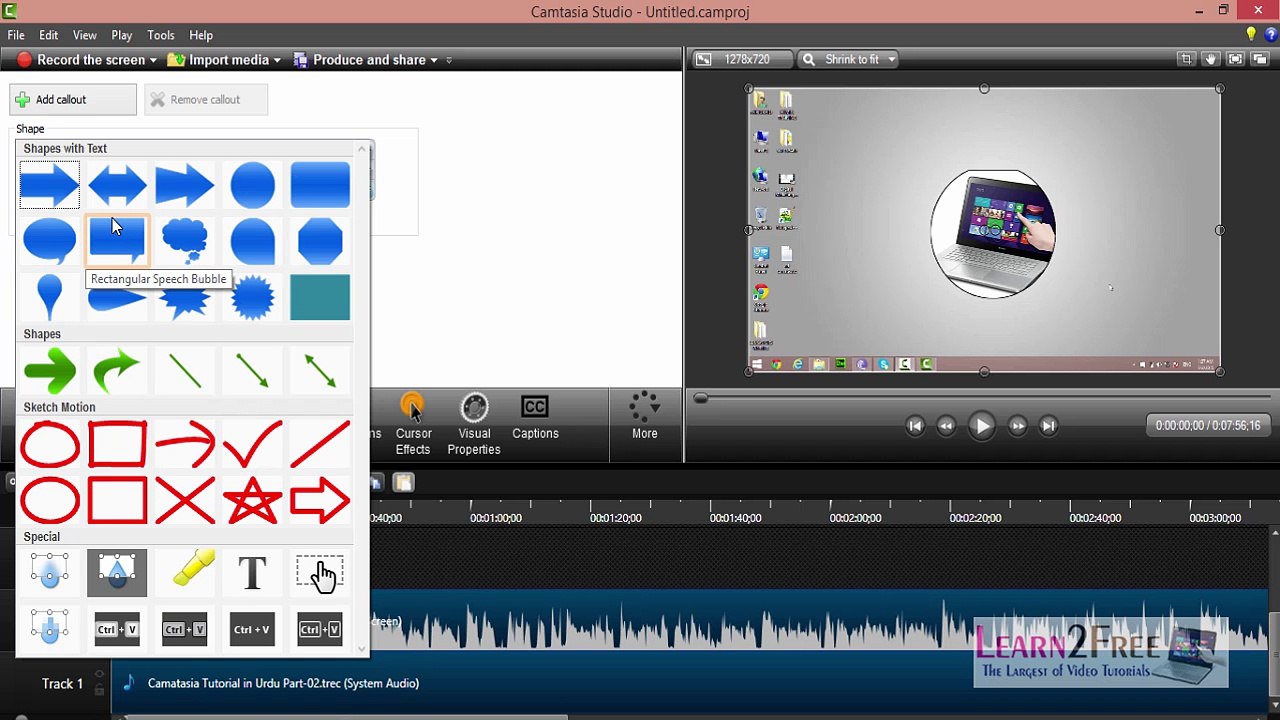The height and width of the screenshot is (720, 1280).
Task: Choose the thought cloud bubble callout shape
Action: [x=185, y=240]
